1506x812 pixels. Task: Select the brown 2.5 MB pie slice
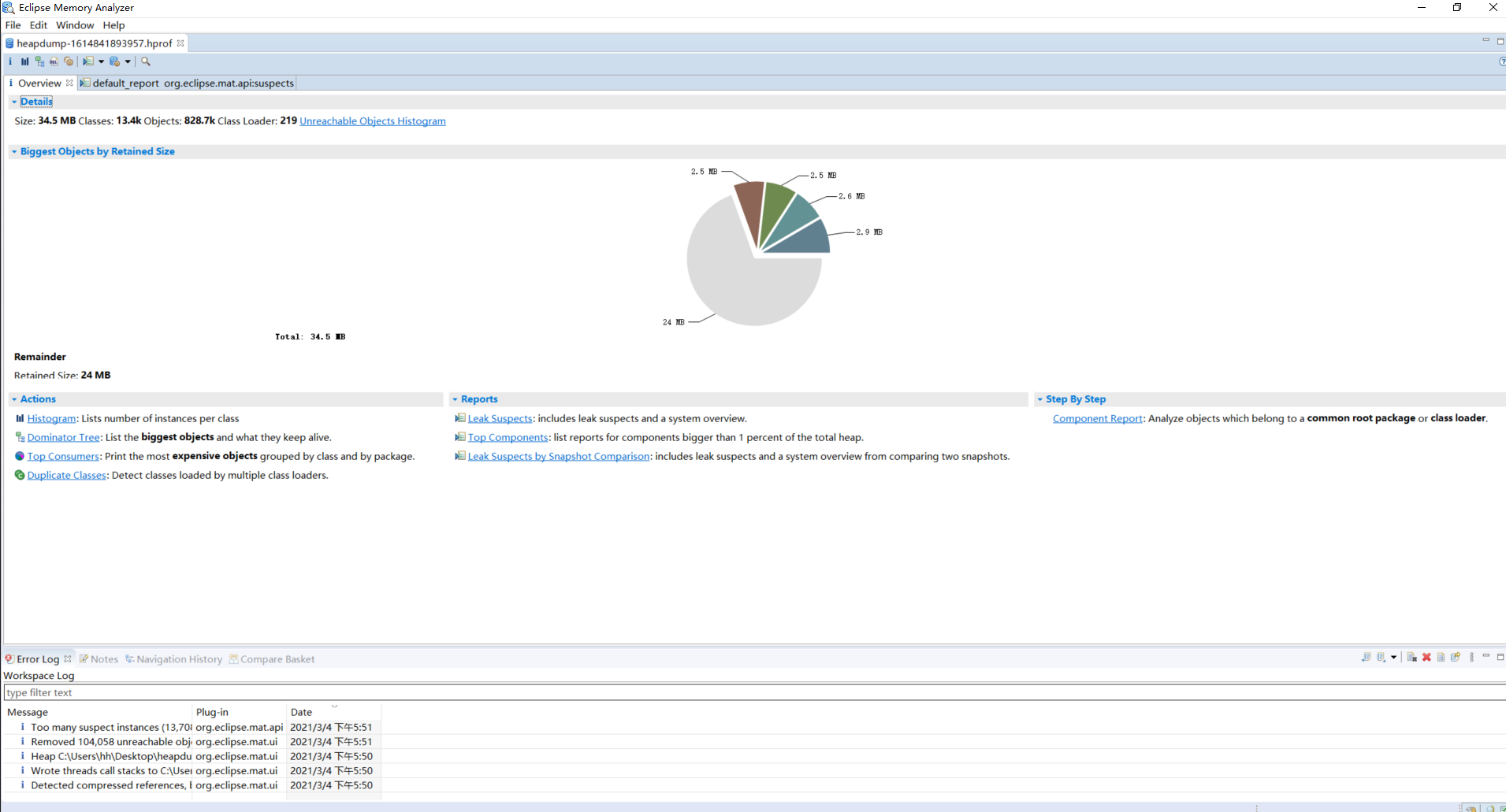[x=752, y=205]
